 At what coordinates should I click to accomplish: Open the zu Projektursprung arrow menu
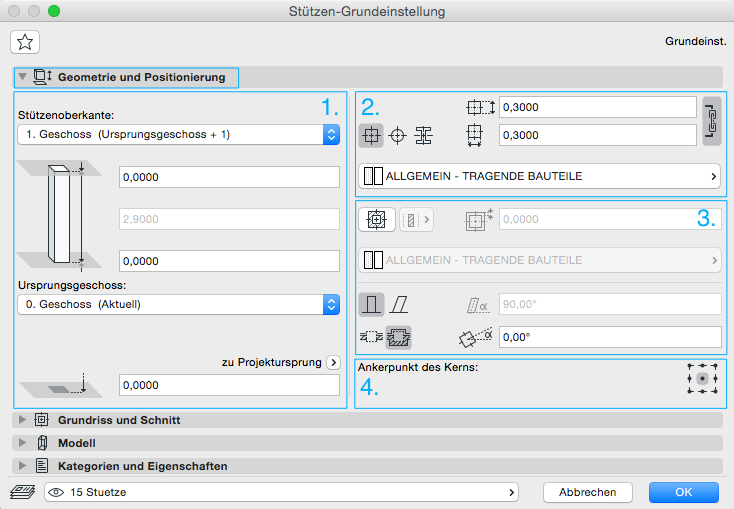[x=334, y=362]
